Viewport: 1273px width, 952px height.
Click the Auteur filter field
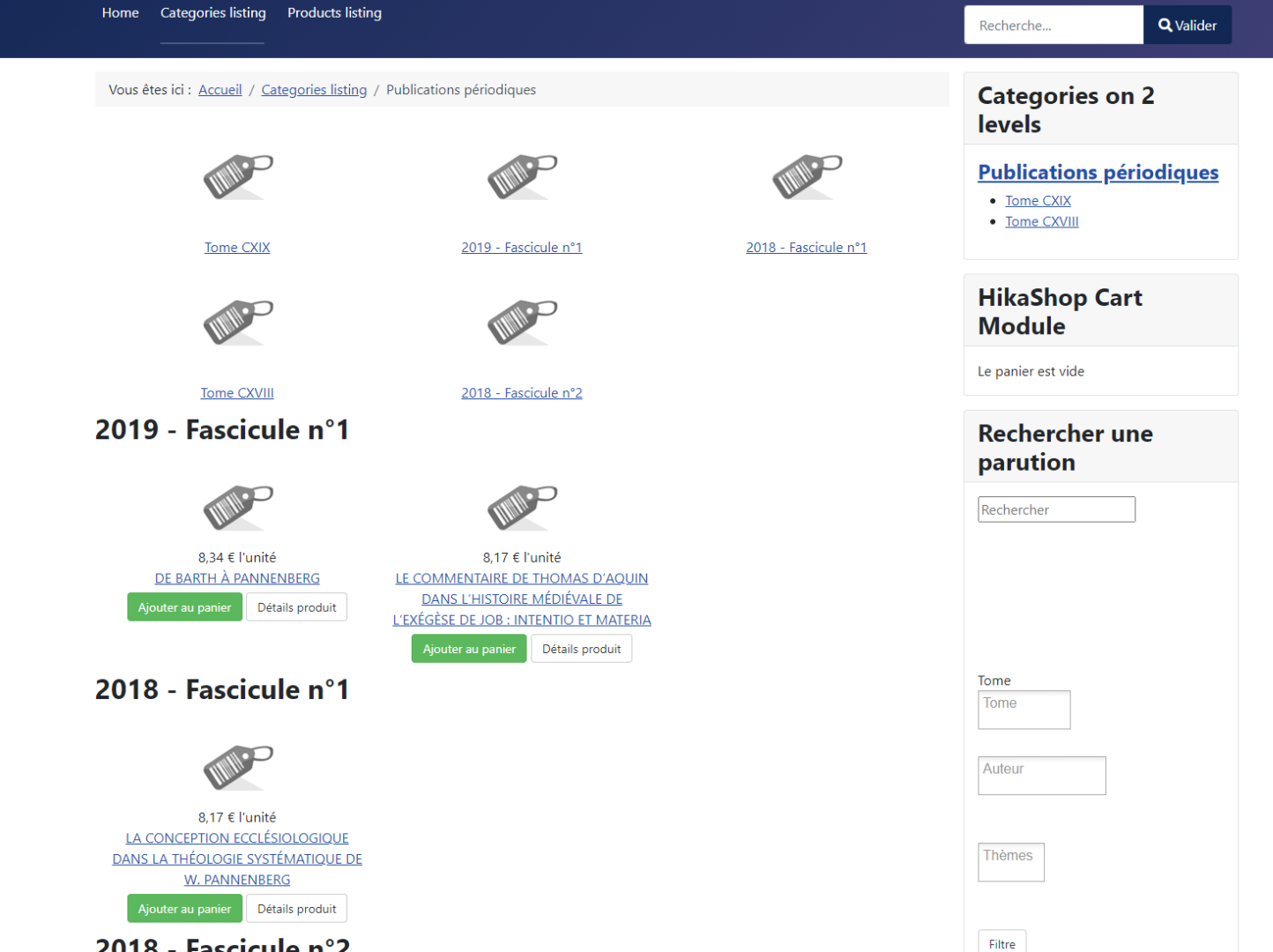click(1041, 776)
